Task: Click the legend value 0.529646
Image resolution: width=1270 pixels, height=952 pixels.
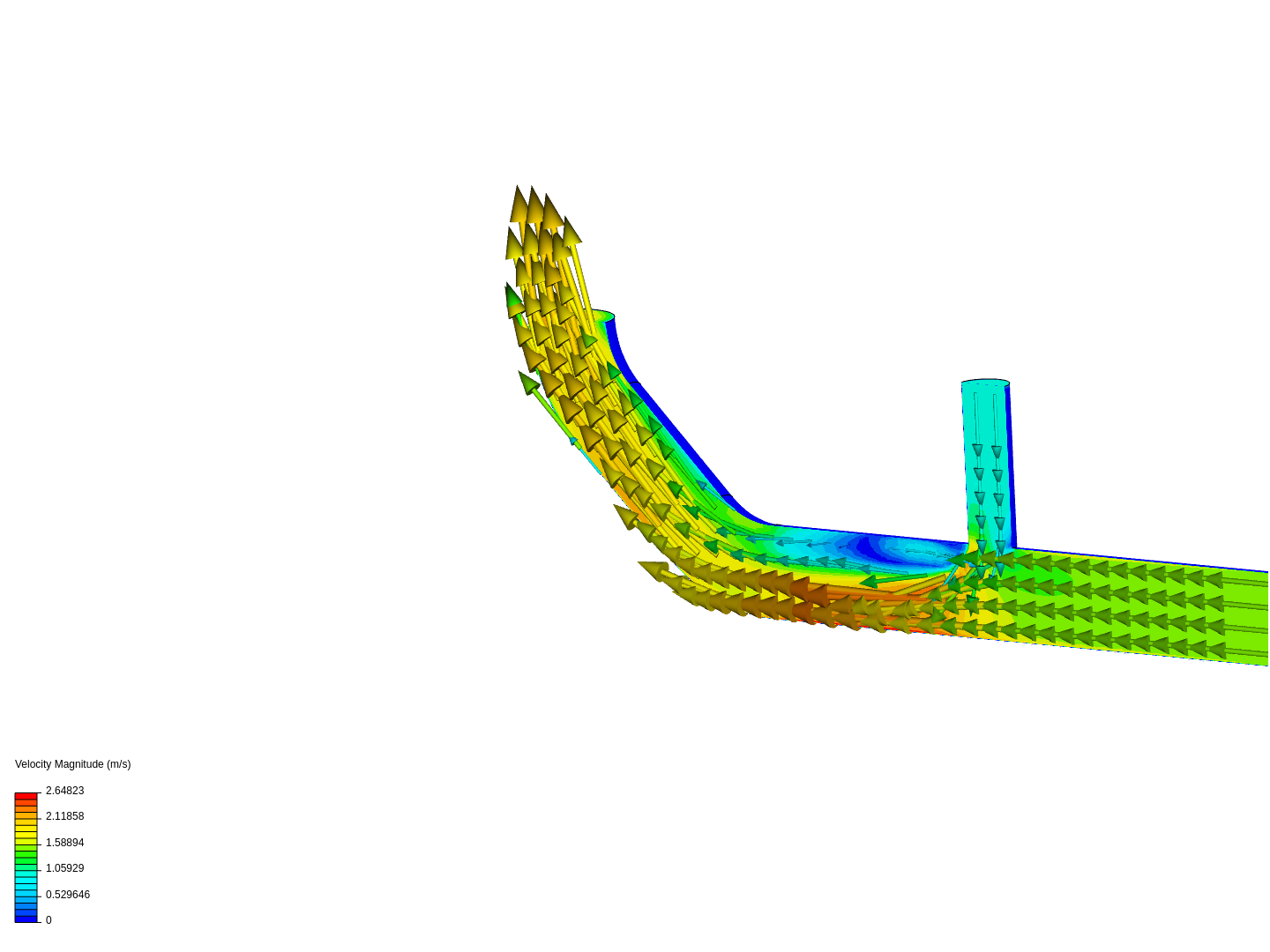Action: pos(67,895)
